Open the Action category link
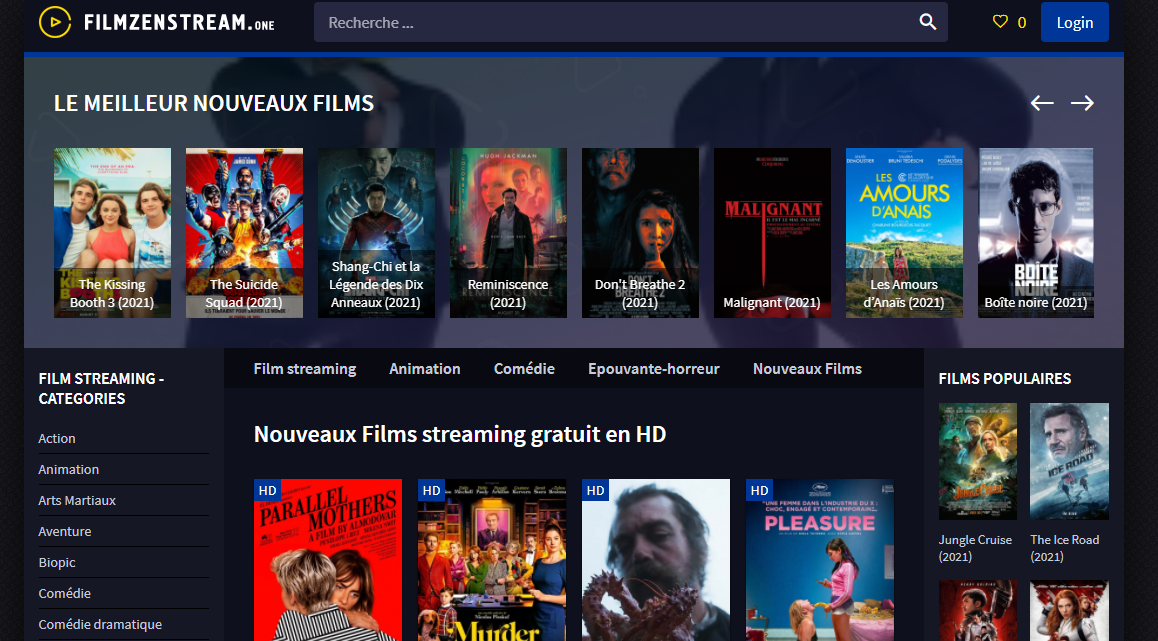Image resolution: width=1158 pixels, height=641 pixels. [57, 438]
